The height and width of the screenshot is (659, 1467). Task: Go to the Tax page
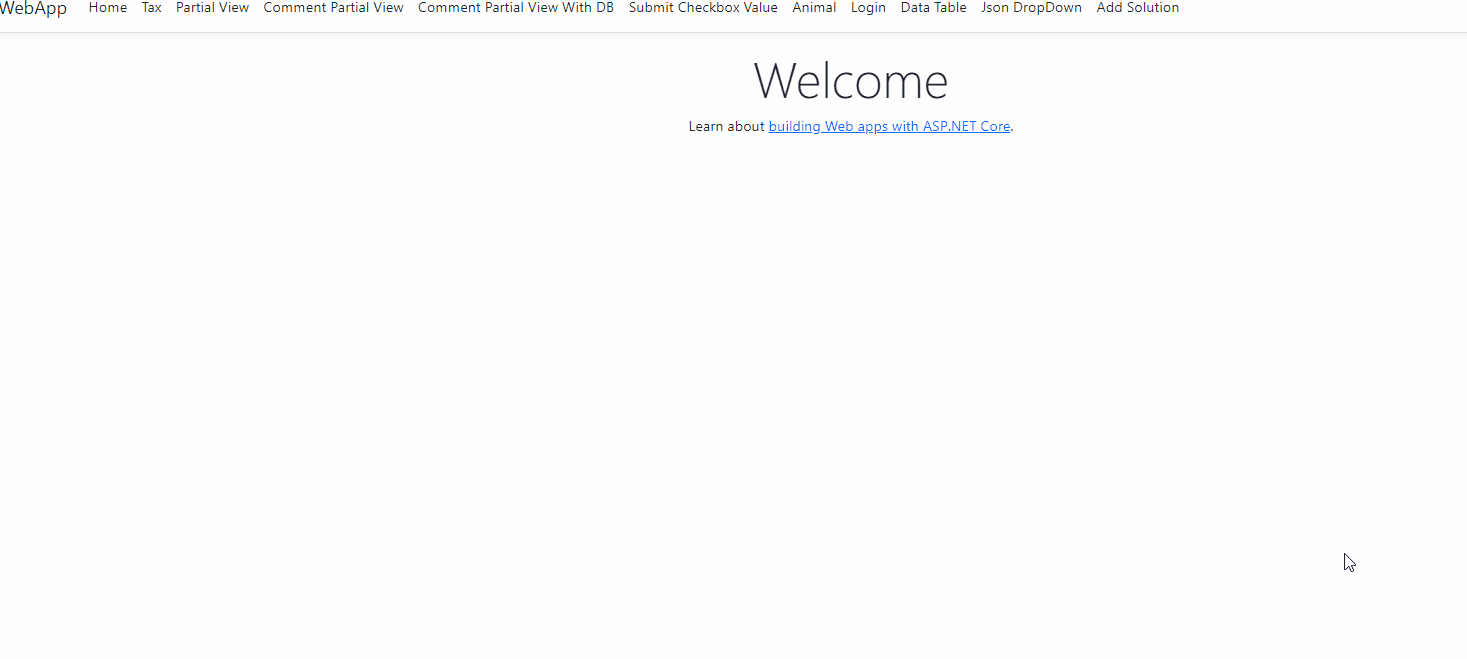(152, 8)
